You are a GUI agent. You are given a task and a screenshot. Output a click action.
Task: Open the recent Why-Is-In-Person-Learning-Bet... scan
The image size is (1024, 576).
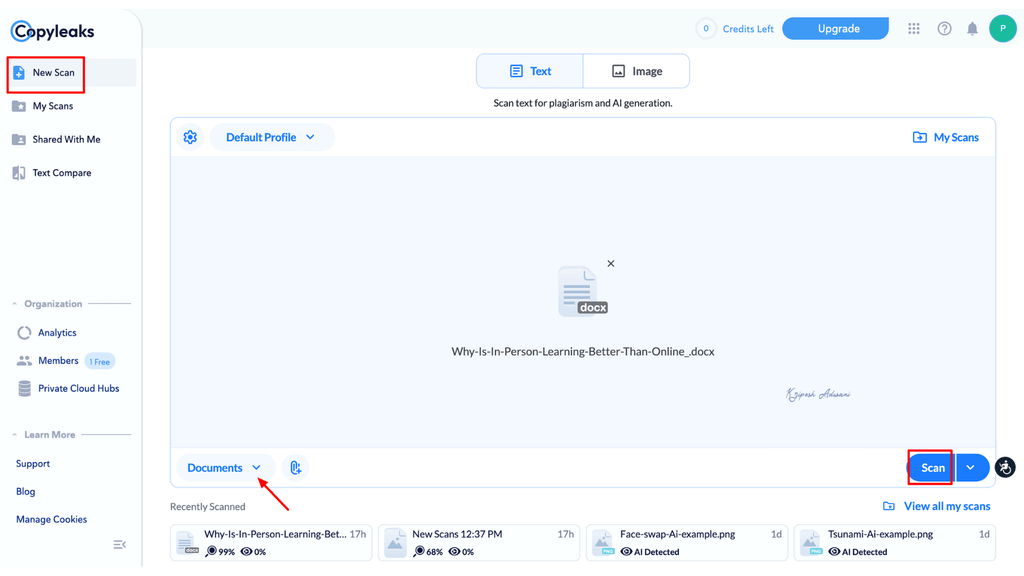click(x=271, y=543)
